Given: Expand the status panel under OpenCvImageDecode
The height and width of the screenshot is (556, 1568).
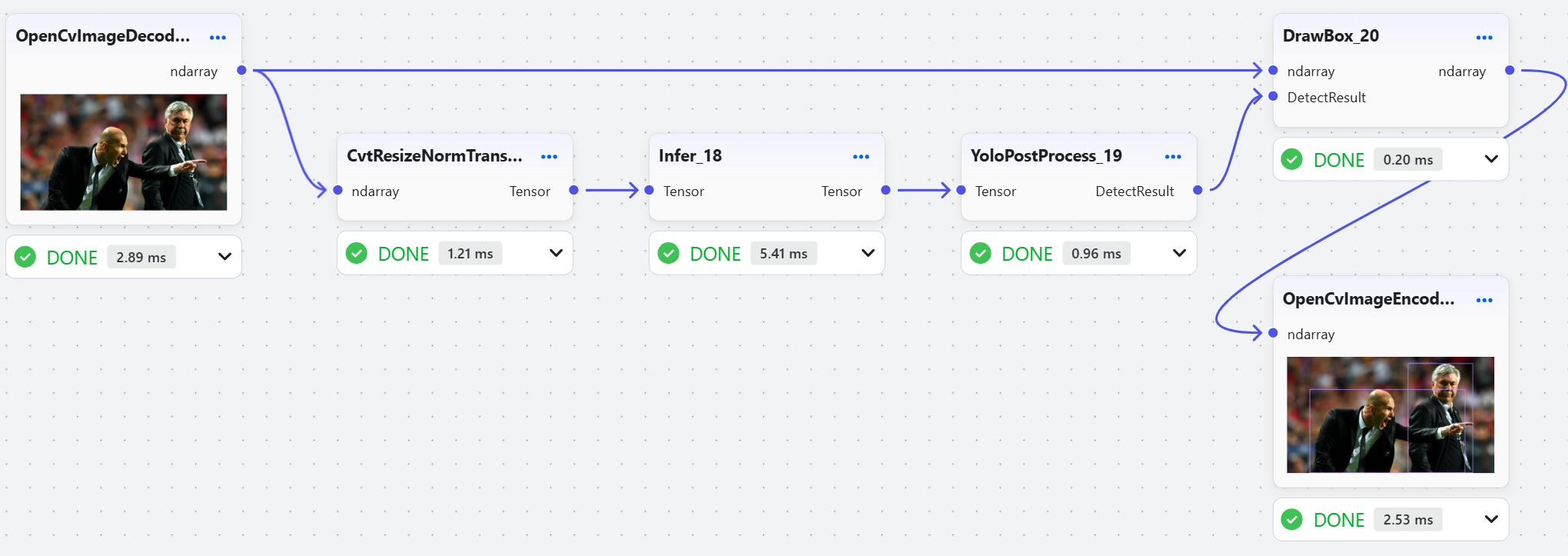Looking at the screenshot, I should [224, 257].
